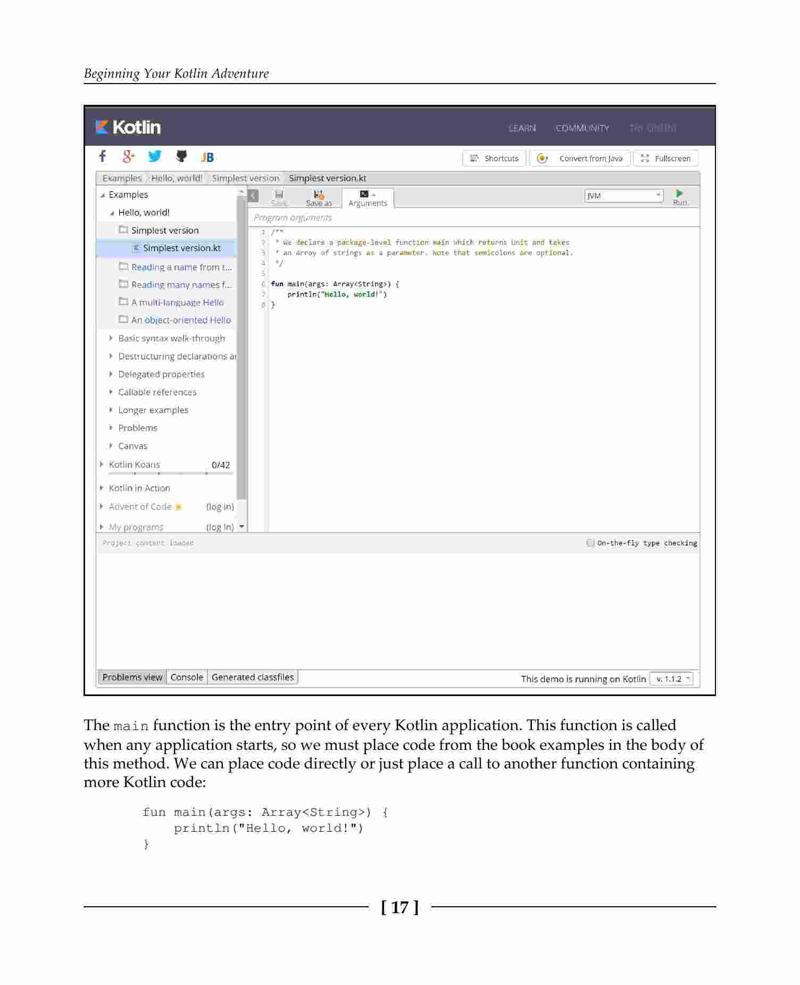This screenshot has width=800, height=985.
Task: Expand My programs section
Action: pos(102,527)
